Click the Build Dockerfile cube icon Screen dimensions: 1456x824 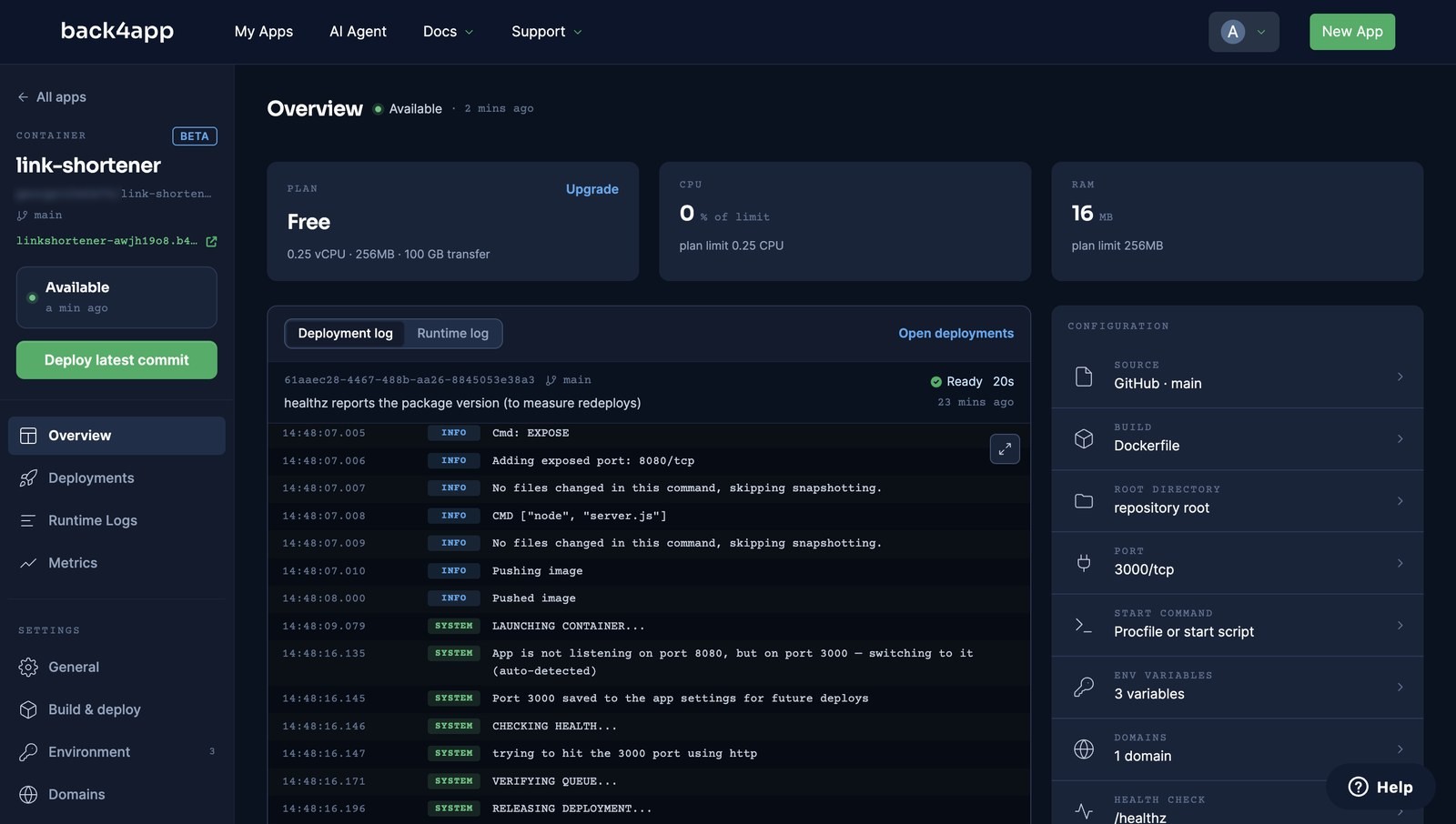(x=1083, y=438)
